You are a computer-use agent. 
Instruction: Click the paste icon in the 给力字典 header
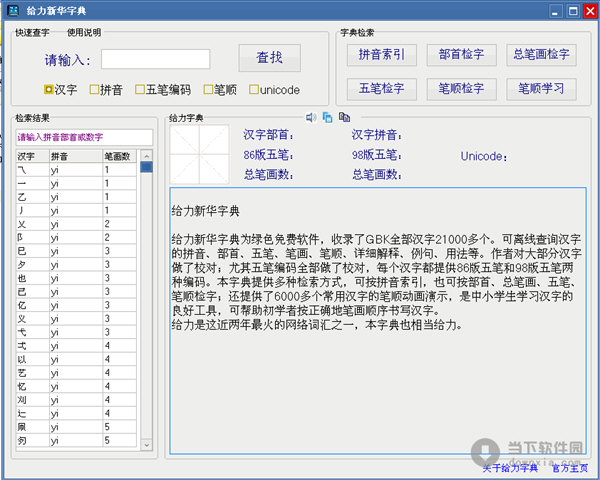(x=344, y=117)
